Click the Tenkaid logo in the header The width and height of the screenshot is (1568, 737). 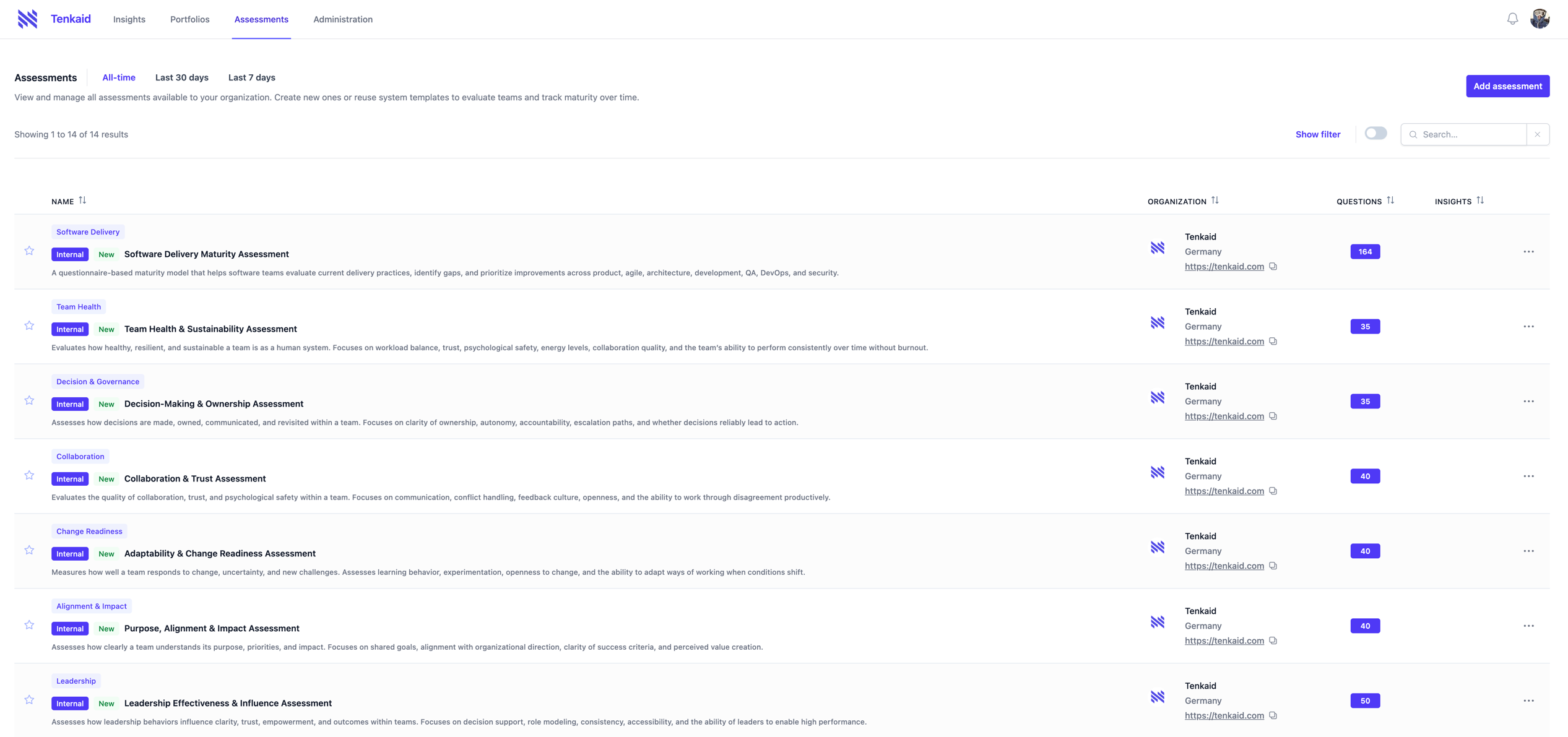click(x=27, y=19)
